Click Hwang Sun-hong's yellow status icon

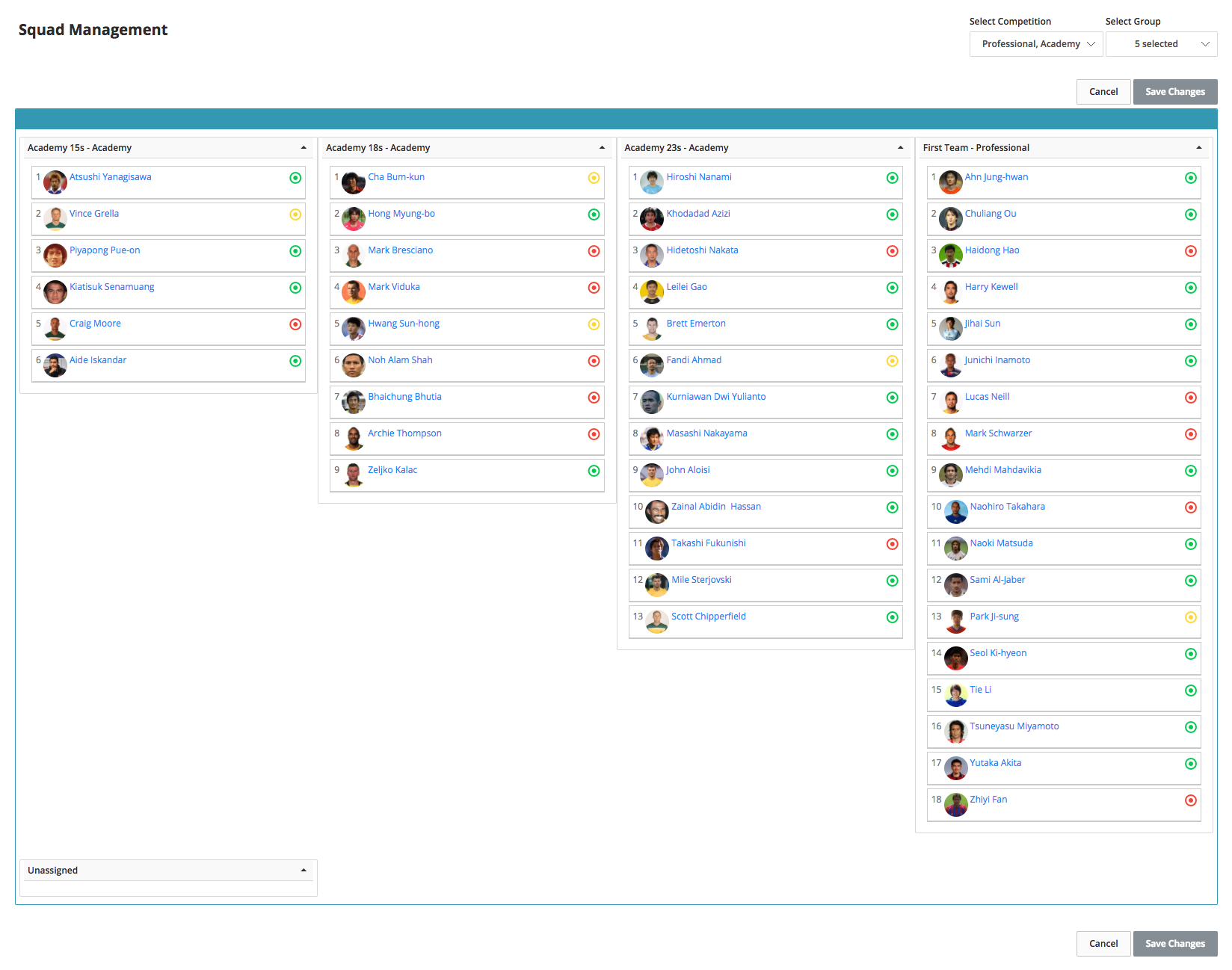pos(594,324)
